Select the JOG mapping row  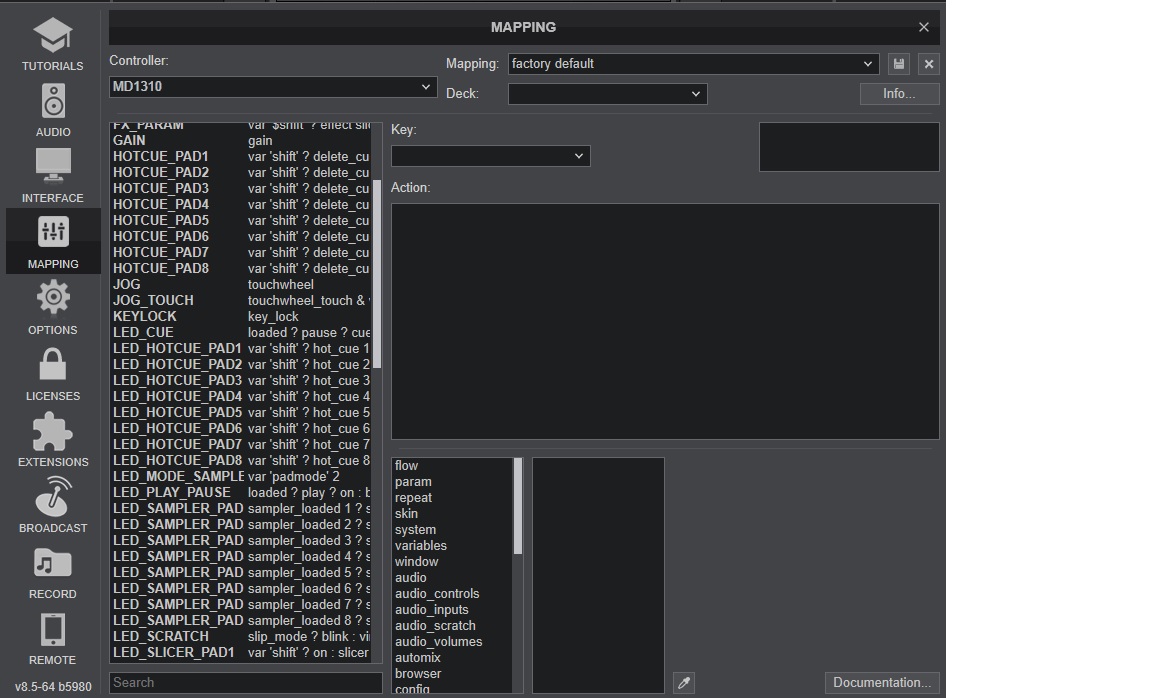tap(241, 284)
